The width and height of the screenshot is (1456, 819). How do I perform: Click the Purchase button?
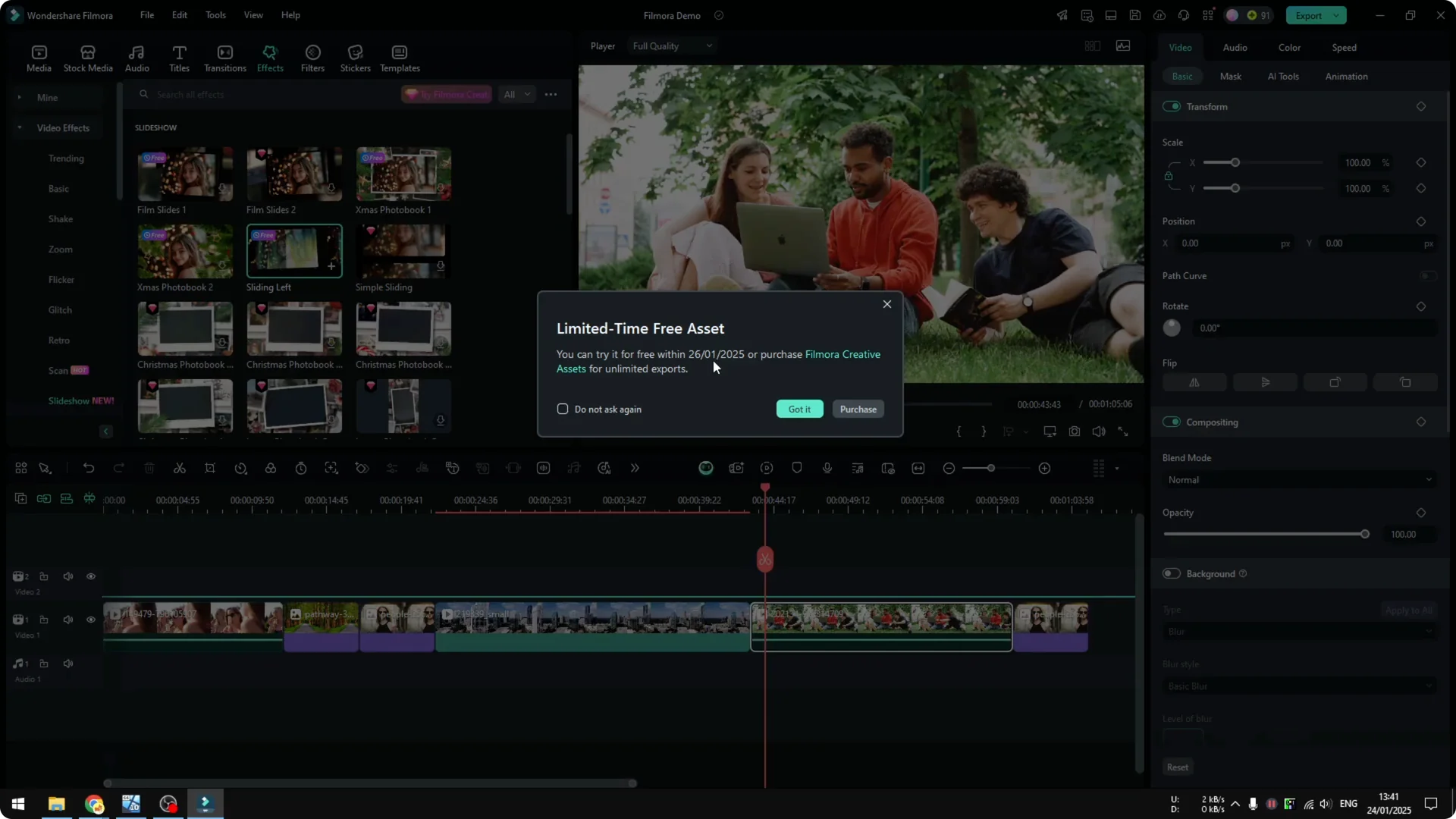tap(858, 409)
